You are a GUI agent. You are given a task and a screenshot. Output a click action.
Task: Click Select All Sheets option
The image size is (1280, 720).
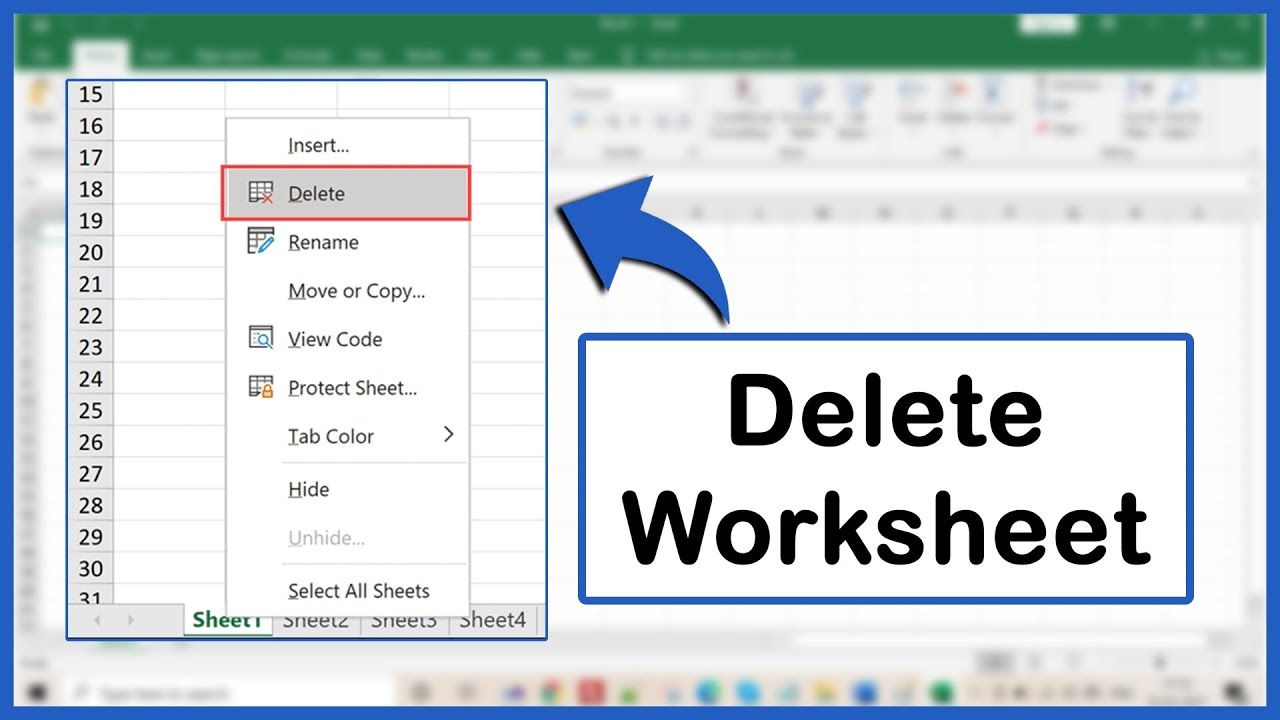358,591
